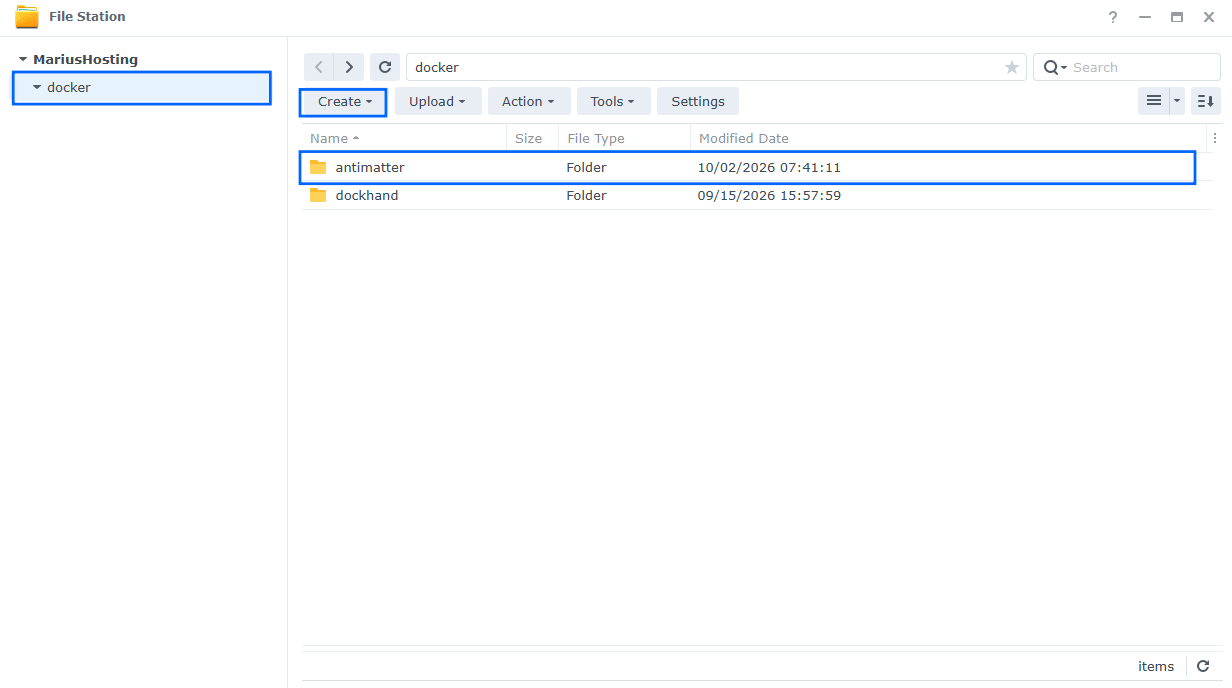The width and height of the screenshot is (1232, 688).
Task: Click date 09/15/2026 15:57:59
Action: tap(769, 195)
